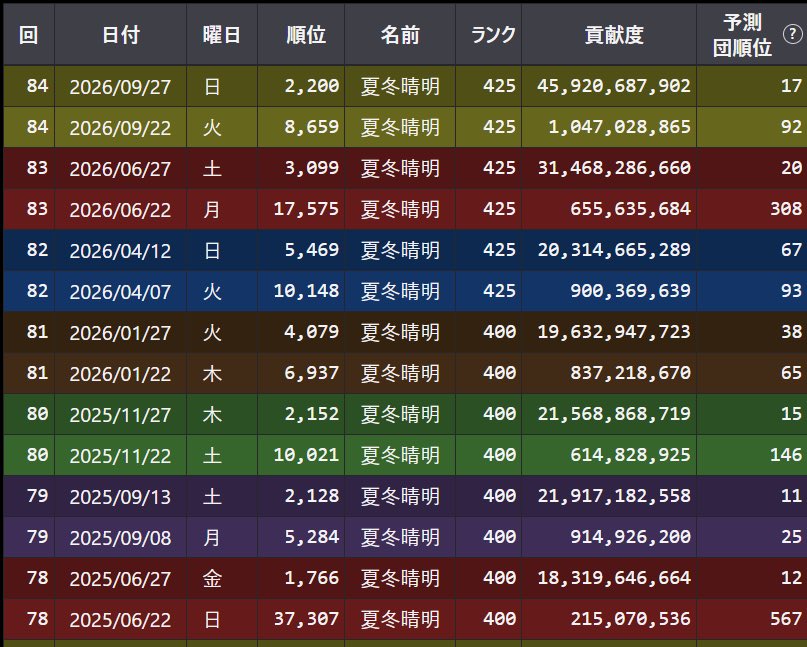The image size is (807, 647).
Task: Click rank 400 in the 2025/09/13 row
Action: coord(499,496)
